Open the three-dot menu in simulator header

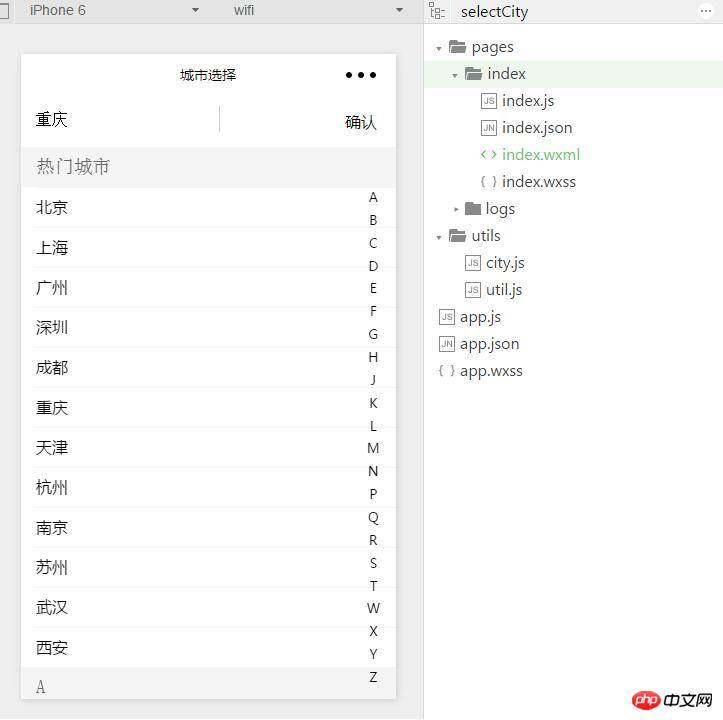pyautogui.click(x=361, y=75)
